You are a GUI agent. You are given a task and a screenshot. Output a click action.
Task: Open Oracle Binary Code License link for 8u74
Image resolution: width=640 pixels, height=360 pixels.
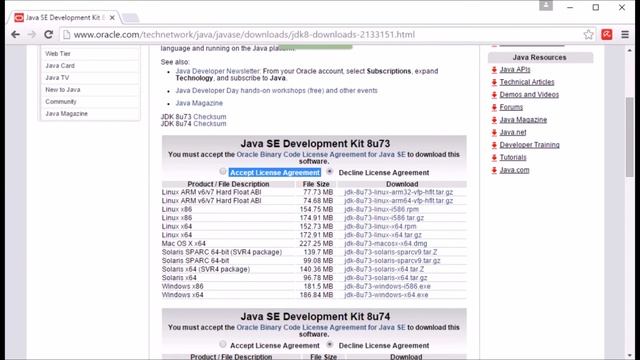(321, 327)
